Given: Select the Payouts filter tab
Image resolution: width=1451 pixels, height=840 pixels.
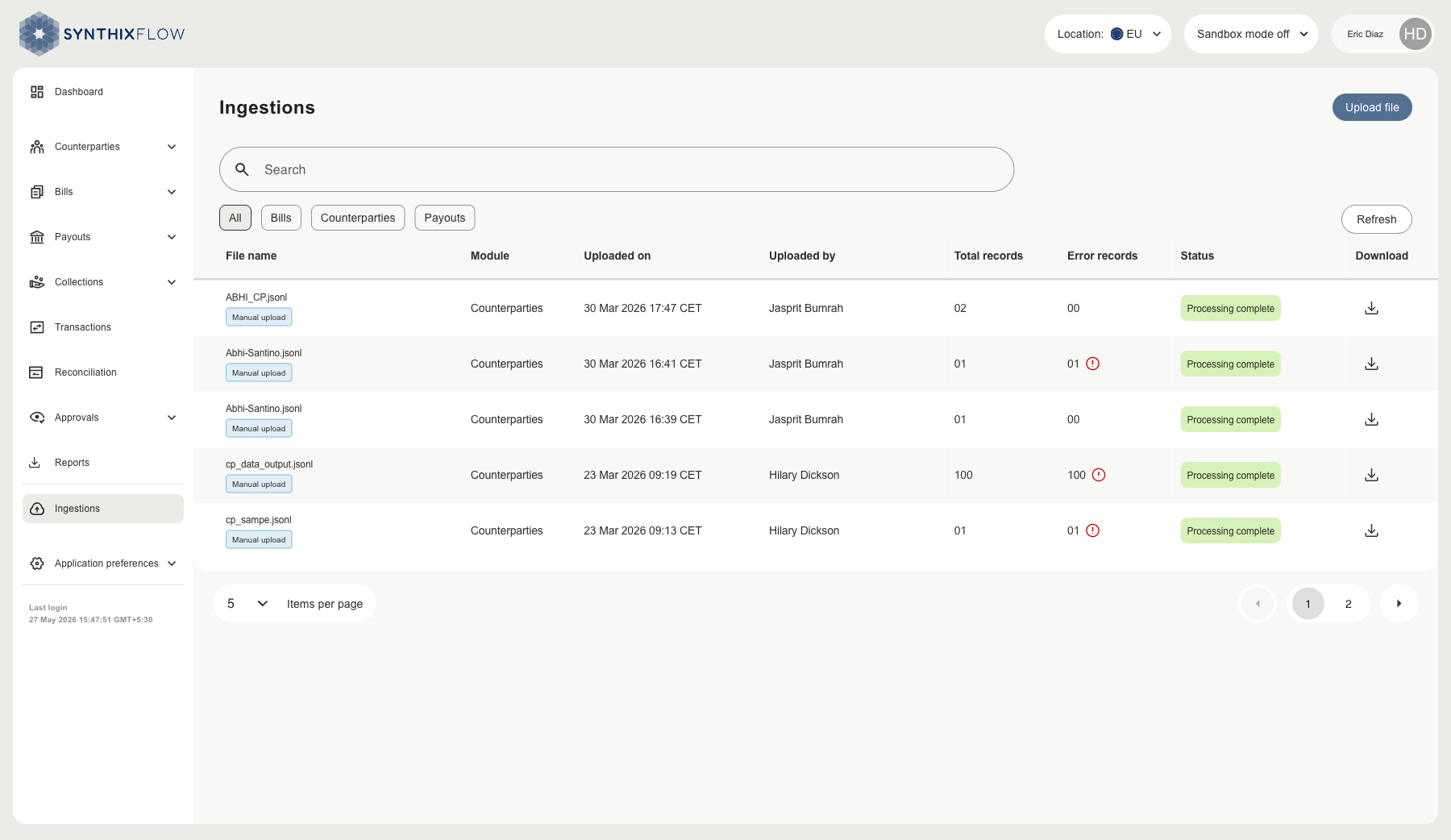Looking at the screenshot, I should (x=445, y=218).
